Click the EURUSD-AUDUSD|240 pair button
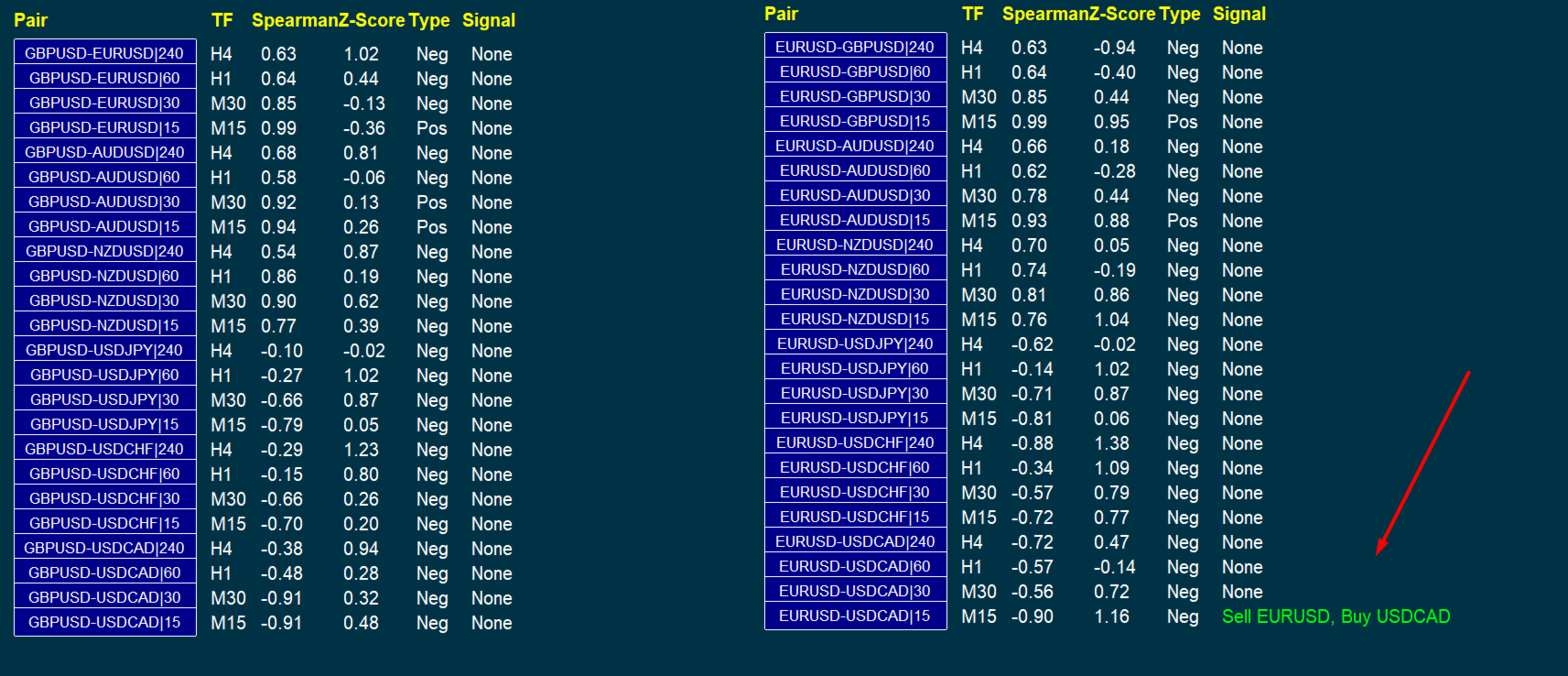Screen dimensions: 1568x676 pyautogui.click(x=855, y=146)
